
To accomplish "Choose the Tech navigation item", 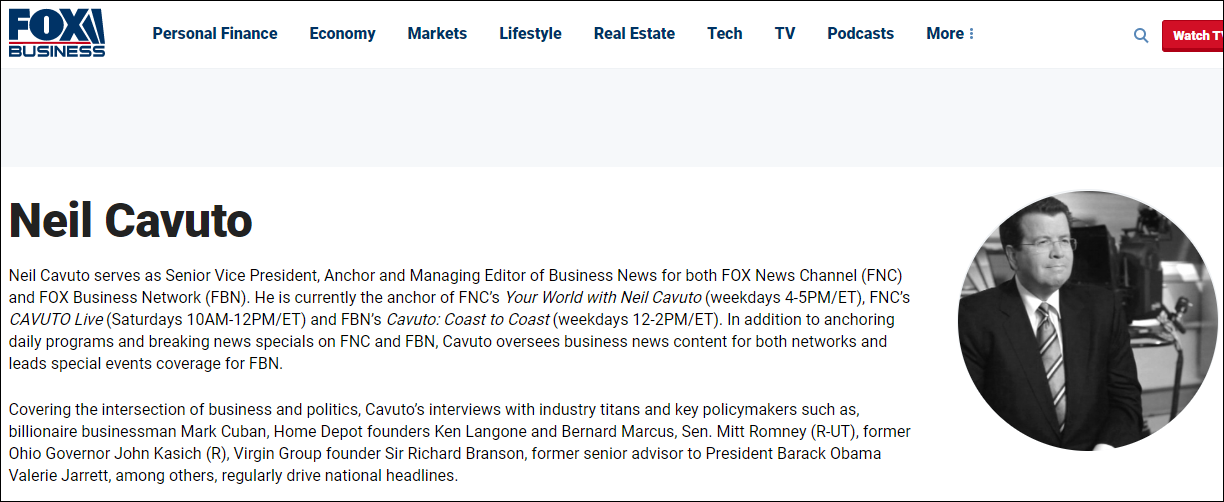I will [x=724, y=34].
